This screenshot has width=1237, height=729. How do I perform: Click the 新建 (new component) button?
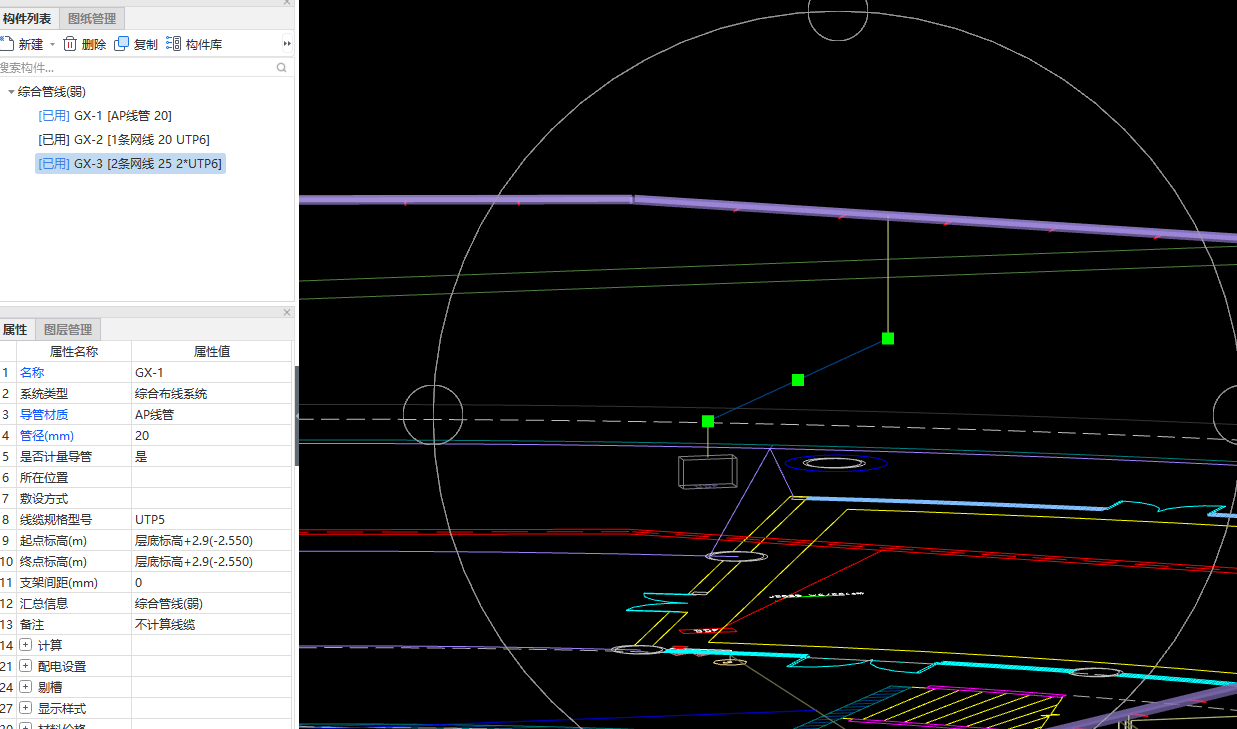[22, 44]
